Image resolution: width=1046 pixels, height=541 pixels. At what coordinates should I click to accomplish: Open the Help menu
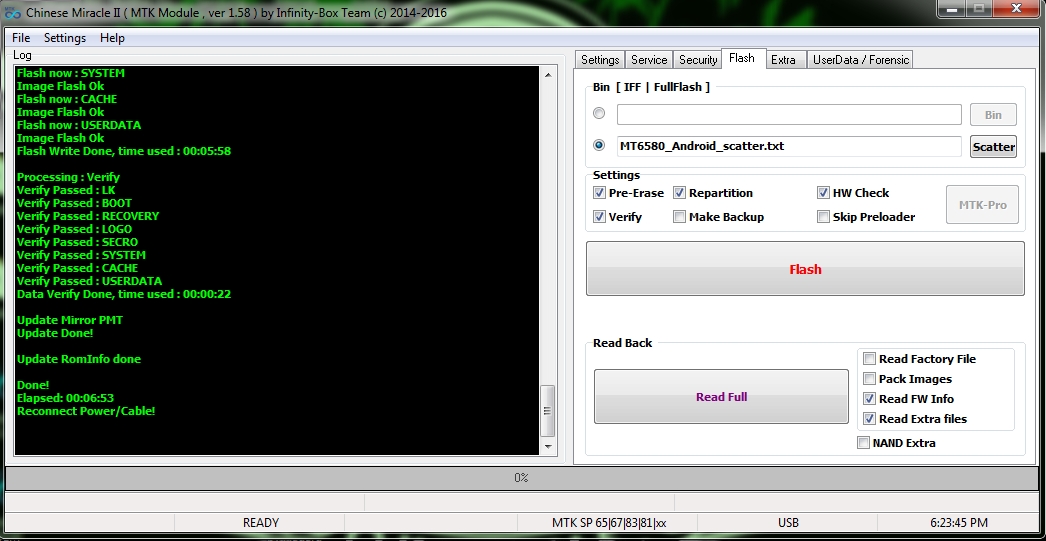point(112,38)
